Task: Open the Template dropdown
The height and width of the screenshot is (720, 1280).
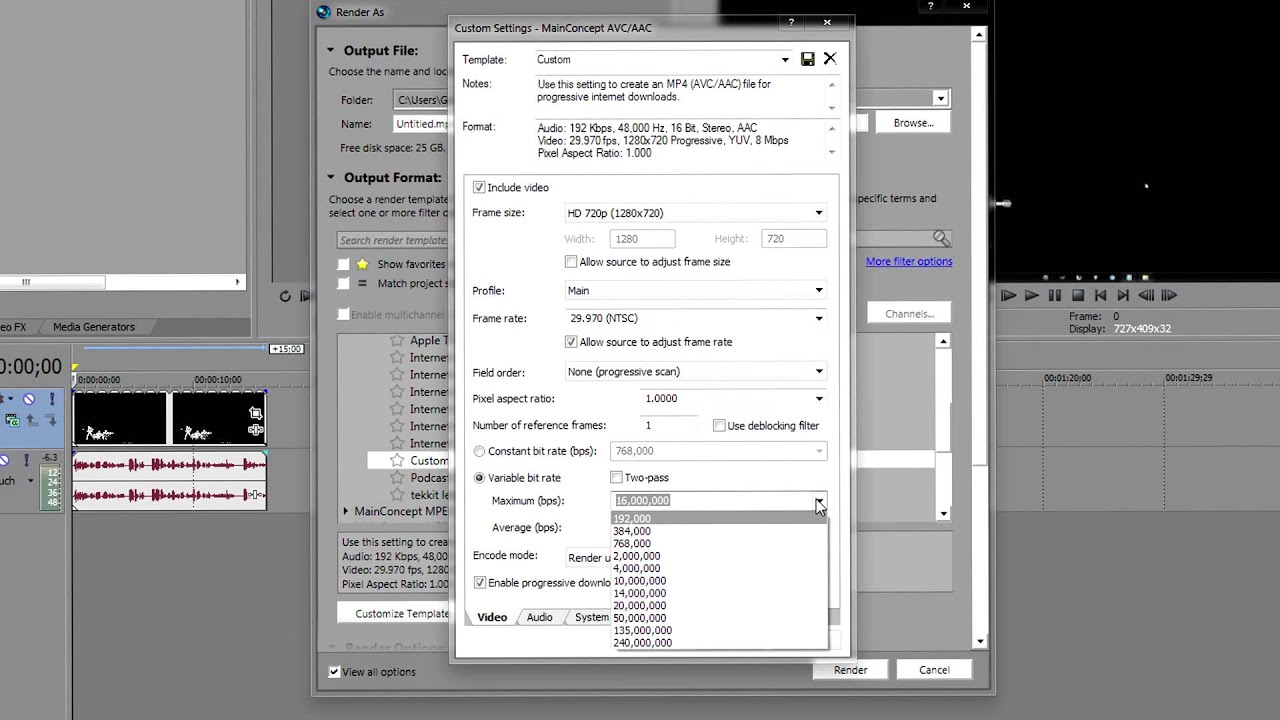Action: 785,60
